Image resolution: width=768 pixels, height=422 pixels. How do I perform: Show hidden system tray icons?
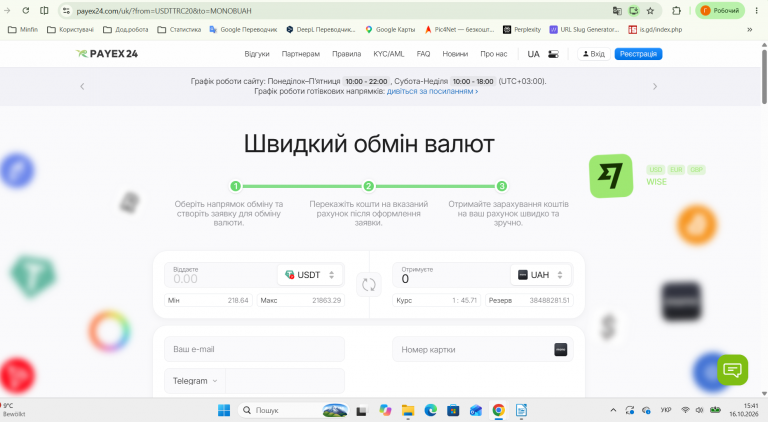pyautogui.click(x=613, y=410)
